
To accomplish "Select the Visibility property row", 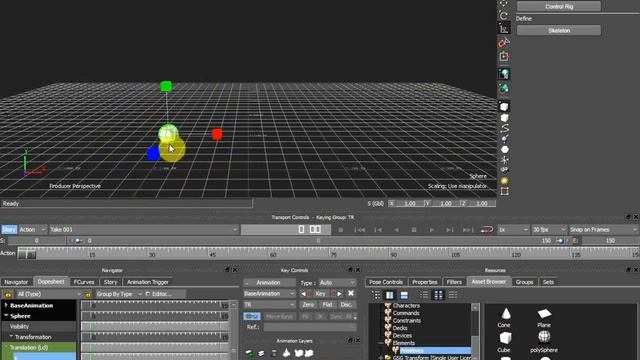I will click(x=39, y=327).
